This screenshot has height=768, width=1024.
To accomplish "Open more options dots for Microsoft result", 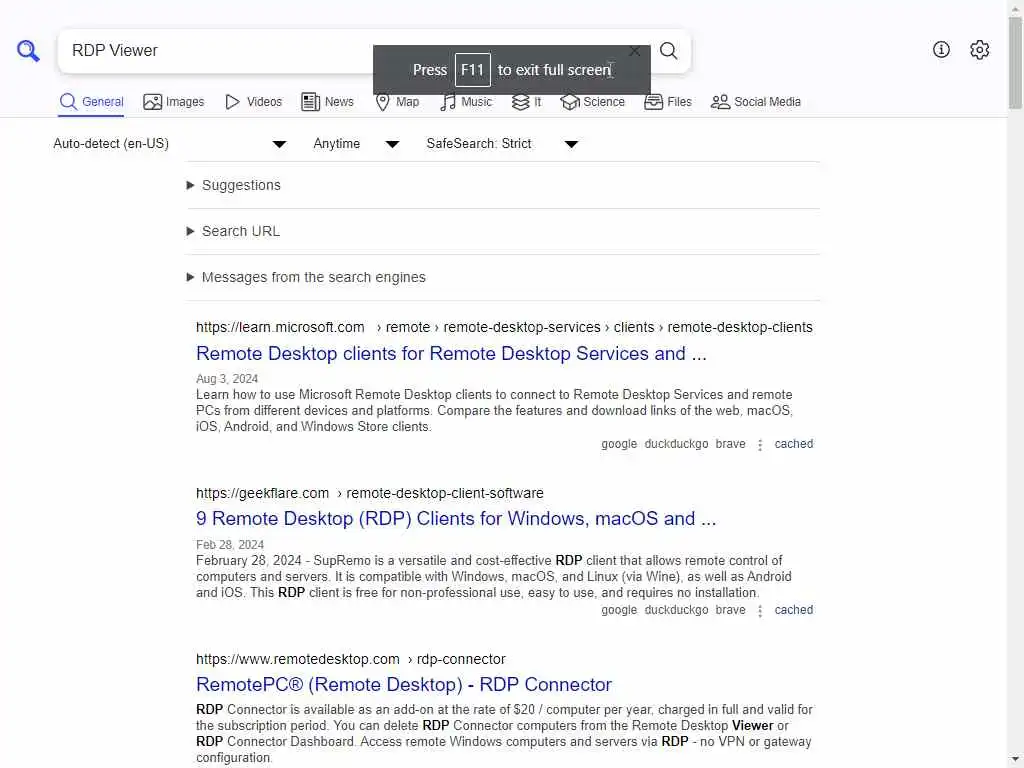I will (x=760, y=445).
